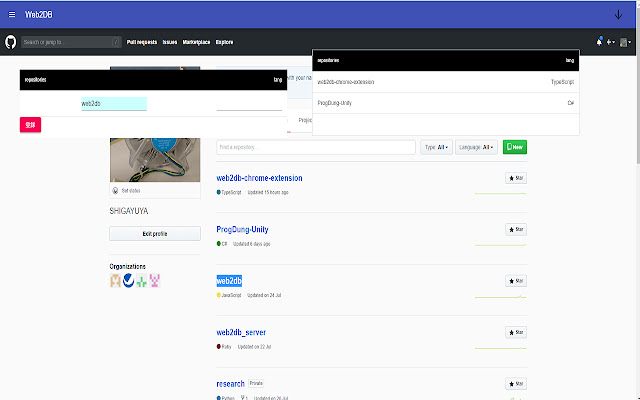Open Explore in top navigation
Image resolution: width=640 pixels, height=400 pixels.
(224, 42)
